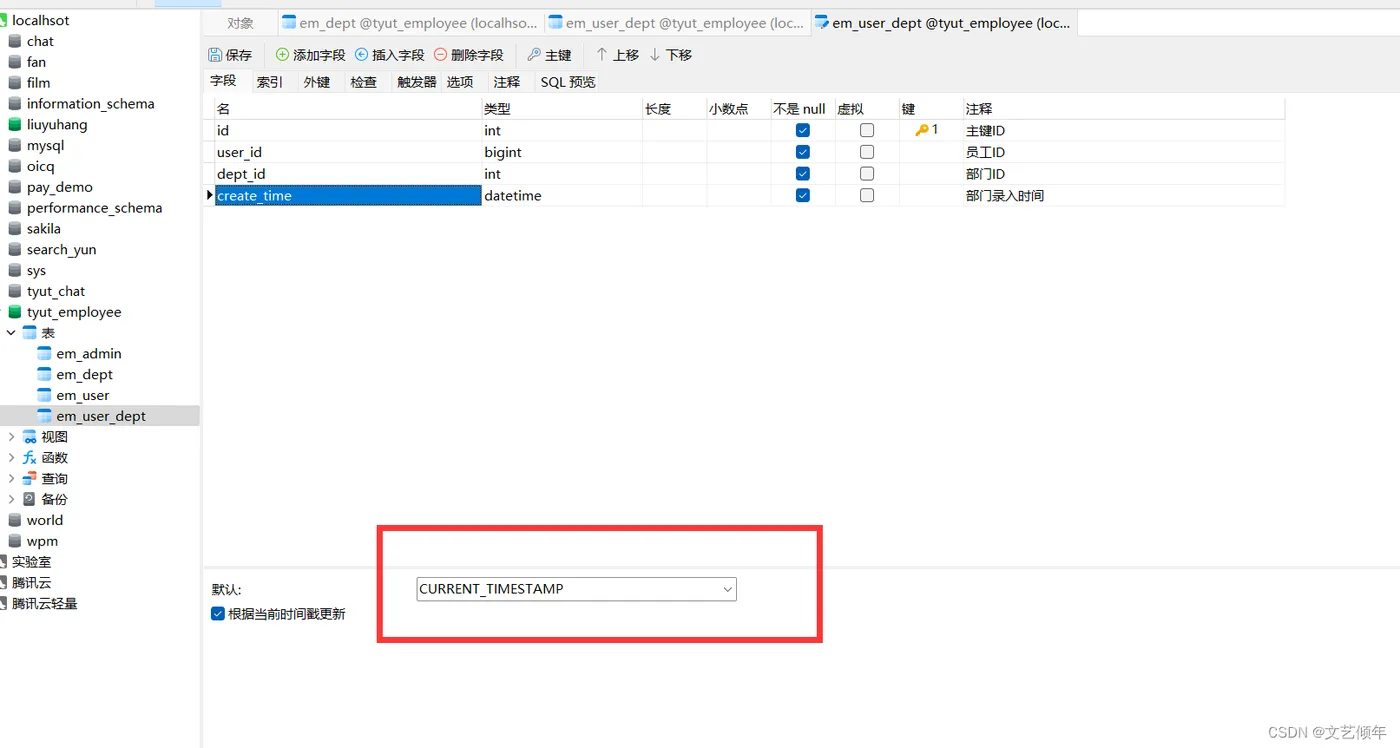The image size is (1400, 748).
Task: Click the localhsot connection icon
Action: pyautogui.click(x=3, y=20)
